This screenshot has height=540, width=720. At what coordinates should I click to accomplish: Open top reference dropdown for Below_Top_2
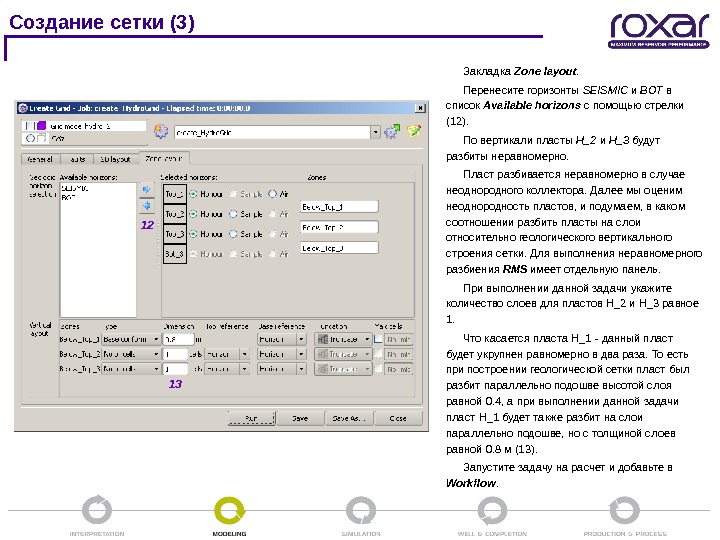[x=245, y=354]
